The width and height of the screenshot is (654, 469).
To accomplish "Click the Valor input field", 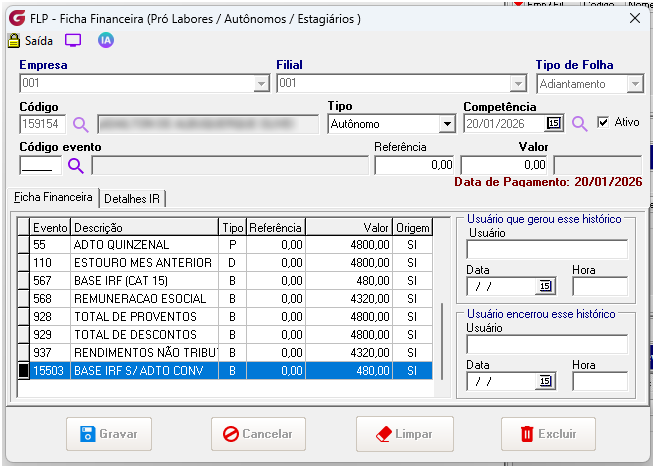I will (505, 165).
